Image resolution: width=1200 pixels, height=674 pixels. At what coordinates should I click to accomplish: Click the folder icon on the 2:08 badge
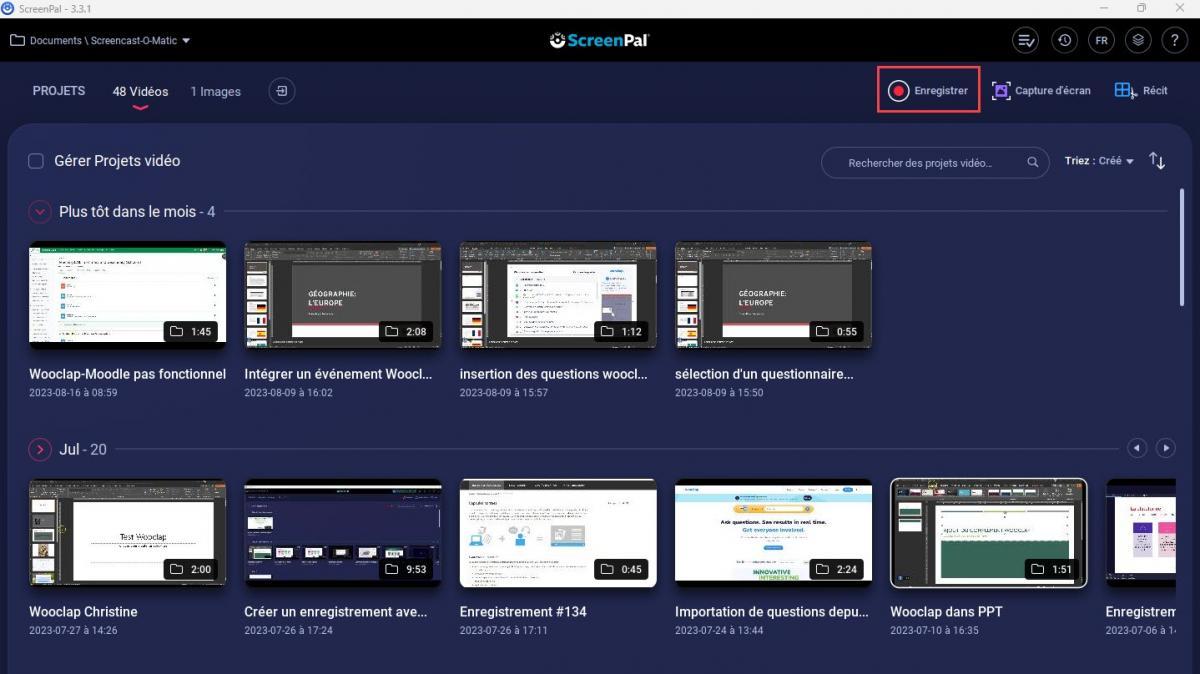392,331
